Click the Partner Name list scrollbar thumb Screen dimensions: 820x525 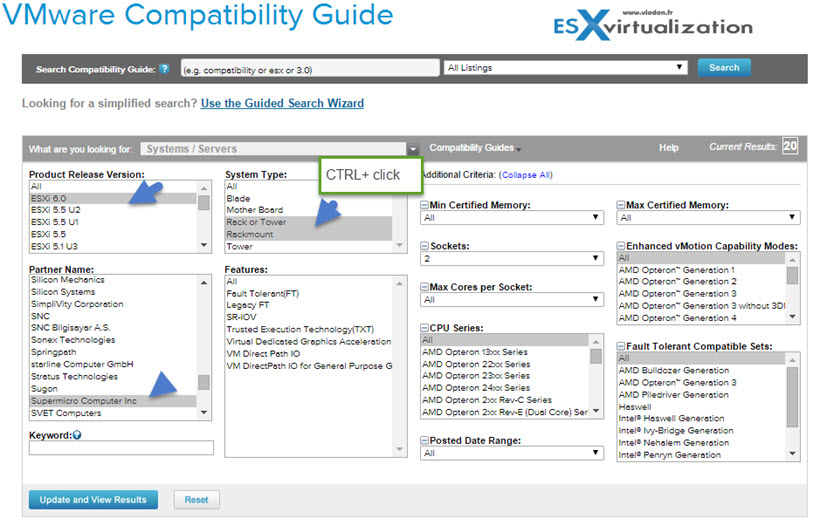point(204,382)
